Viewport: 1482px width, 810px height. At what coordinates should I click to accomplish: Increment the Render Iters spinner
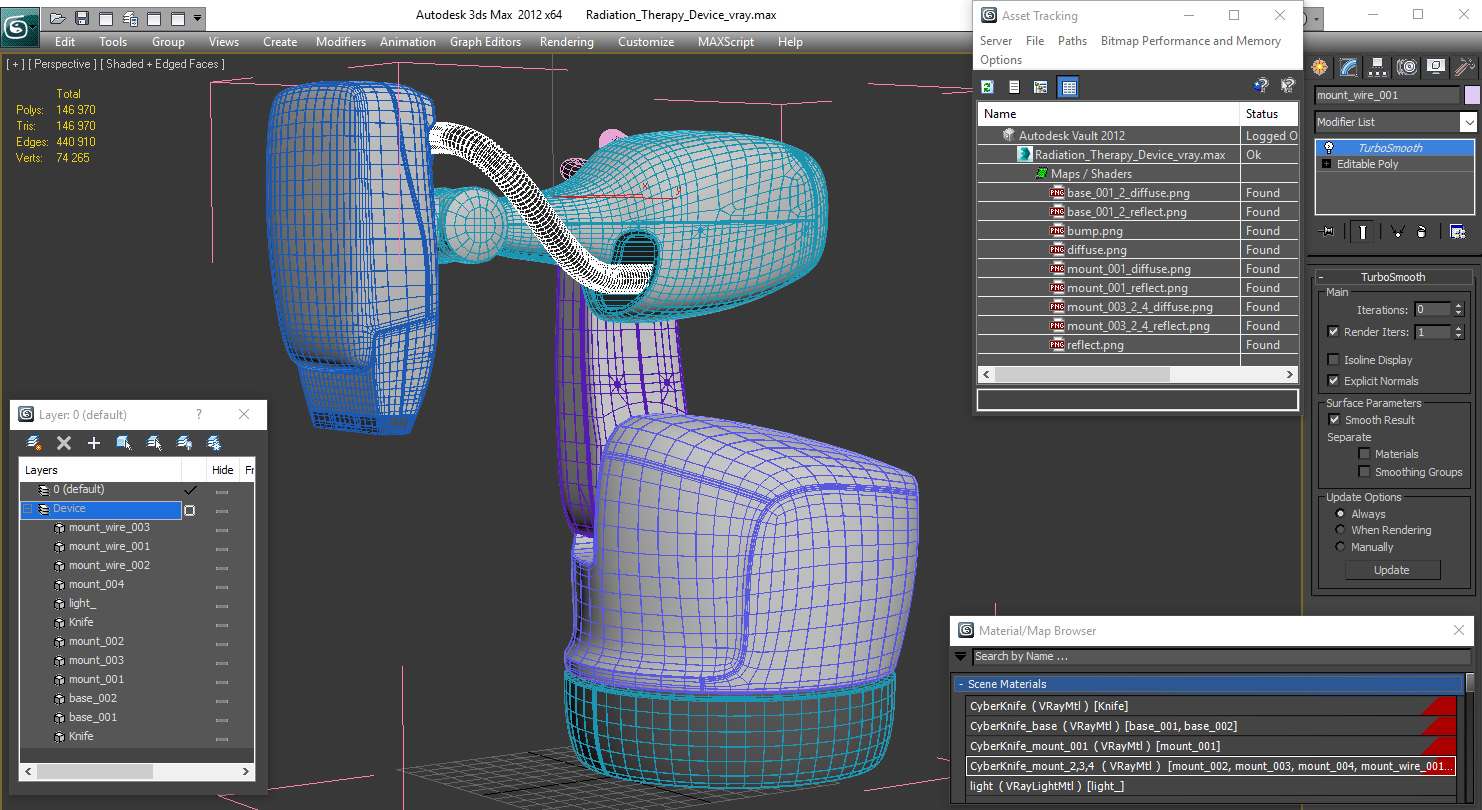coord(1458,328)
